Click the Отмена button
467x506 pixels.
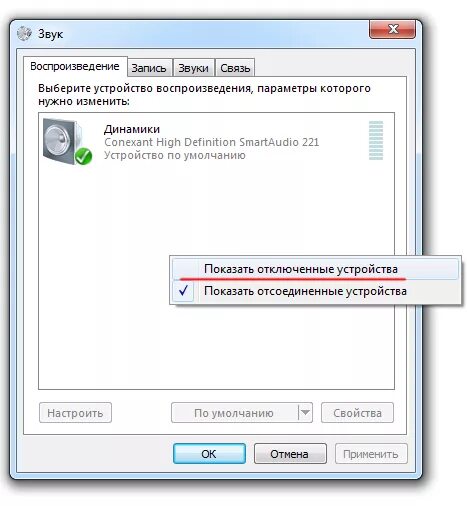[x=290, y=453]
